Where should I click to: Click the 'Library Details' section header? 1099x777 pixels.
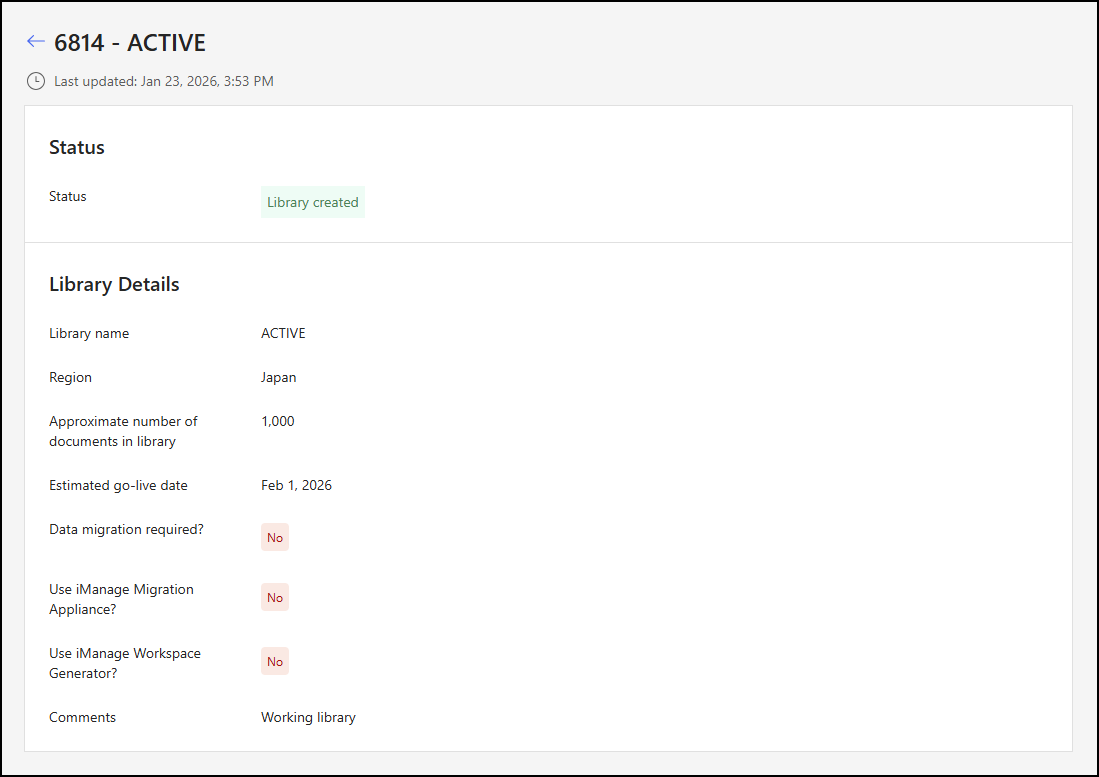coord(114,284)
